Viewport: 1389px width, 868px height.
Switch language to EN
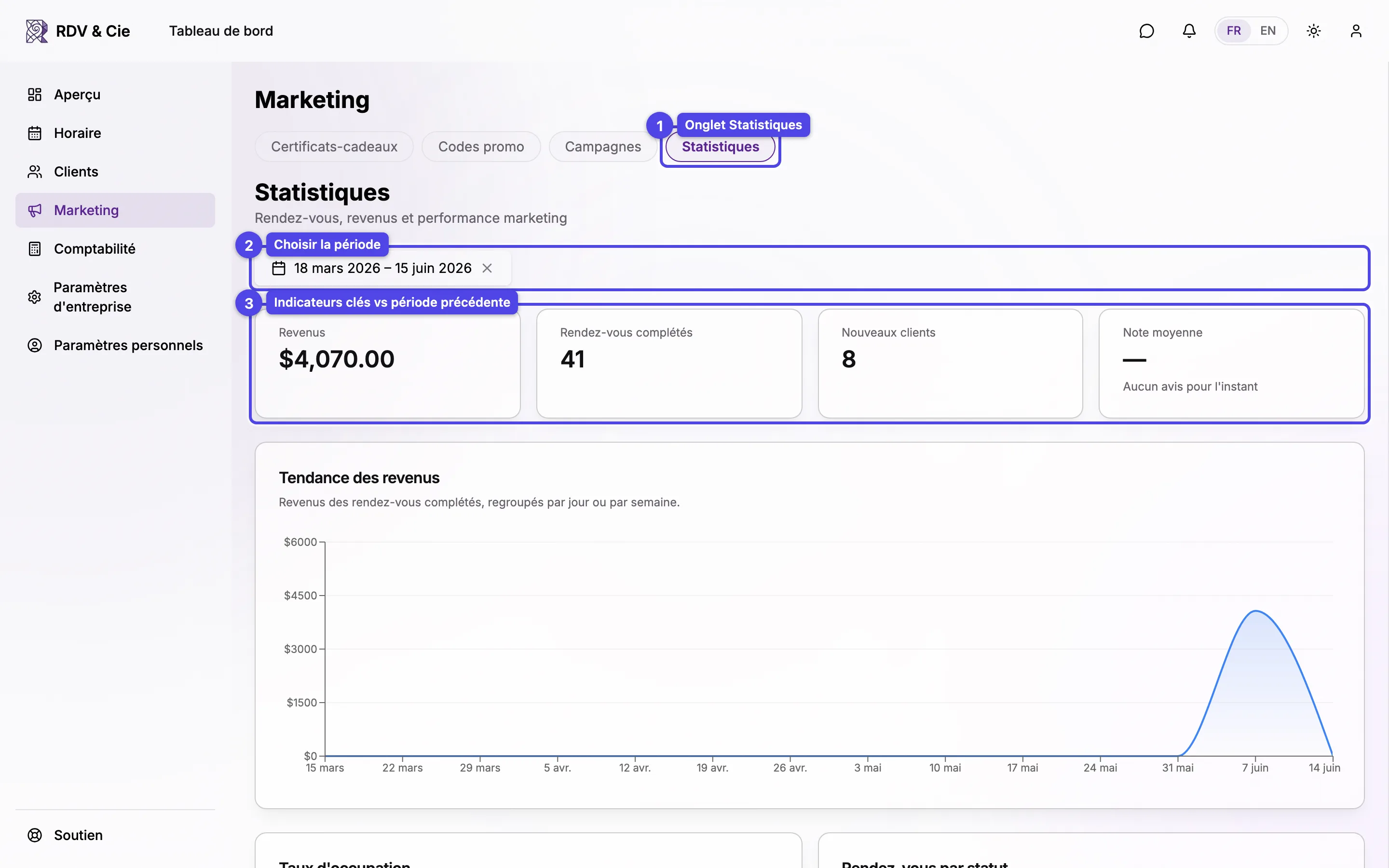(1267, 31)
